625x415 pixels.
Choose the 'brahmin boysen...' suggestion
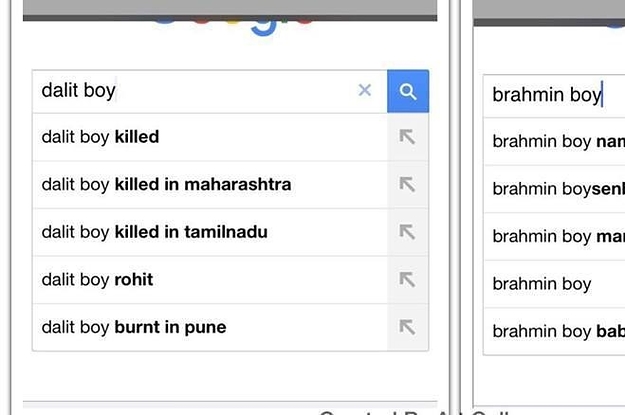pos(554,189)
